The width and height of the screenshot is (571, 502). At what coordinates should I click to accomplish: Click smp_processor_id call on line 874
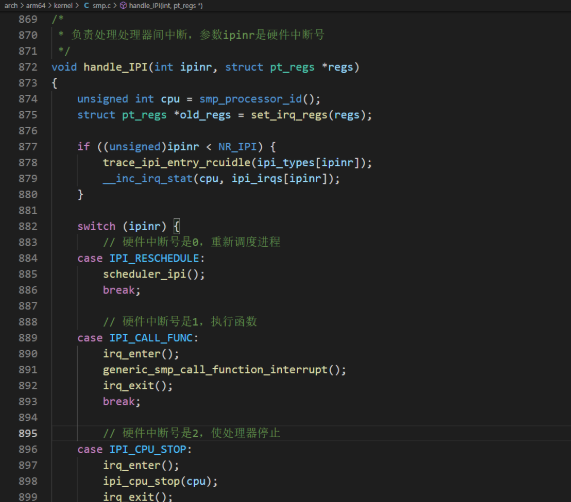click(x=251, y=99)
